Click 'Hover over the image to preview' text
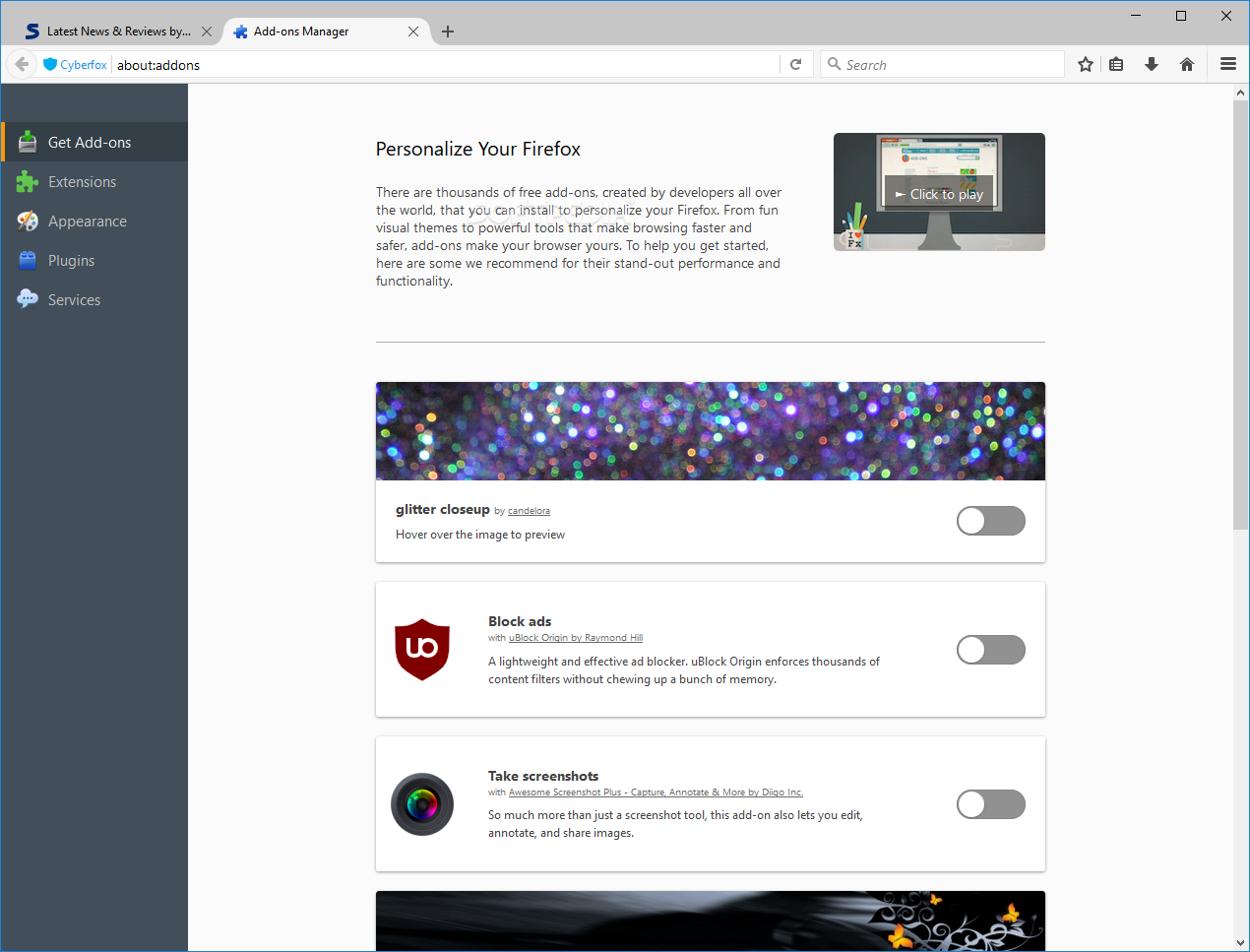This screenshot has height=952, width=1250. point(480,535)
